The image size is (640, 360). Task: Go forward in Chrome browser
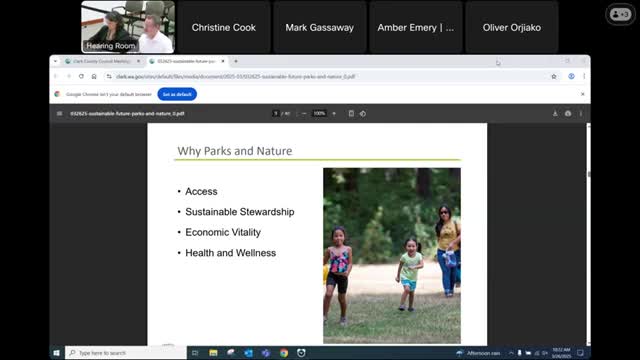[x=69, y=76]
